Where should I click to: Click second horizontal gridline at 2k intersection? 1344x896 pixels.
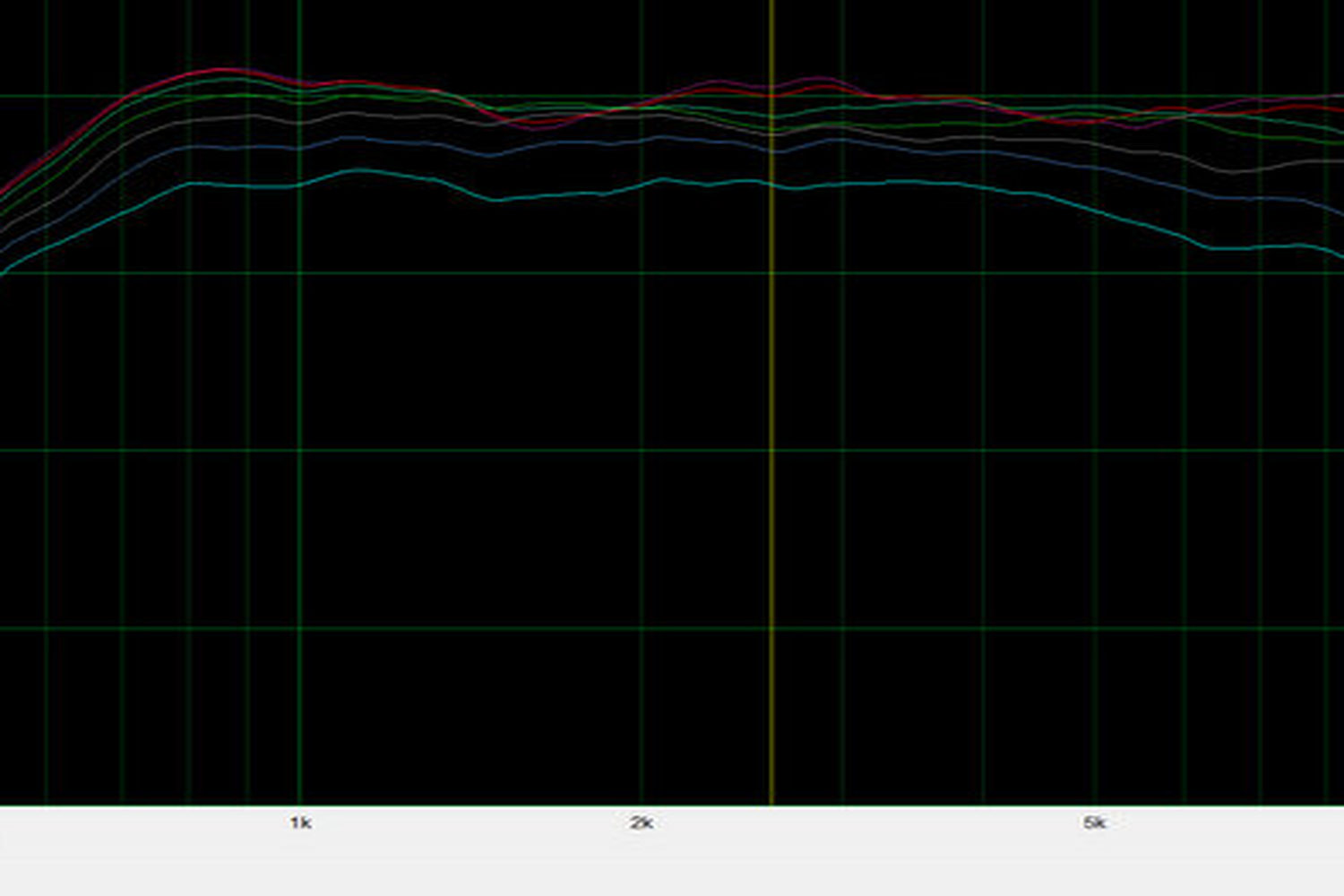click(x=642, y=273)
